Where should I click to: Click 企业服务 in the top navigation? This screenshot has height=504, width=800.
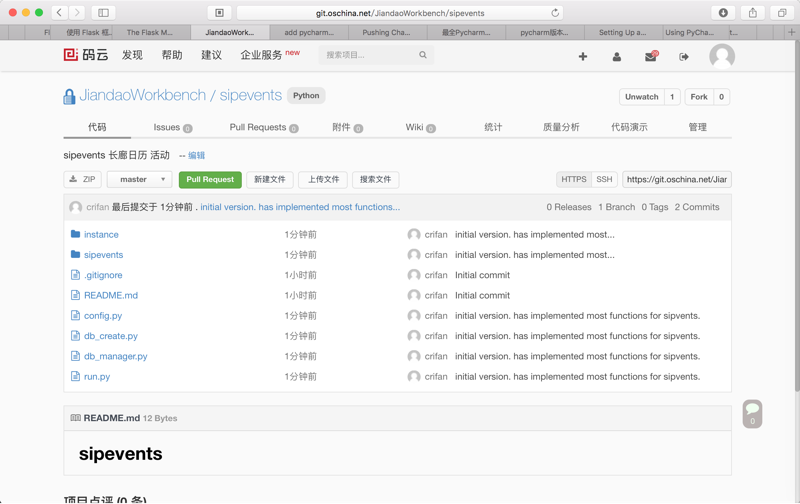[261, 55]
